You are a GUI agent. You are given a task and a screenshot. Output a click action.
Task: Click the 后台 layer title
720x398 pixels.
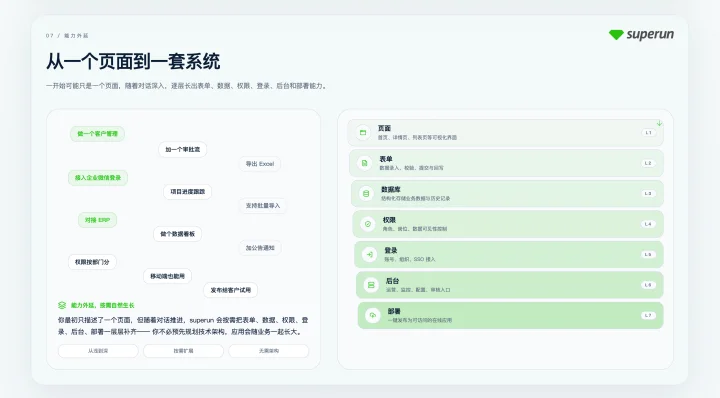coord(393,280)
